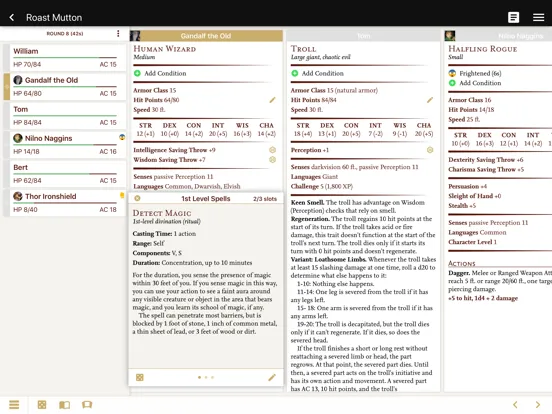
Task: Select Tom in the initiative list
Action: click(65, 116)
